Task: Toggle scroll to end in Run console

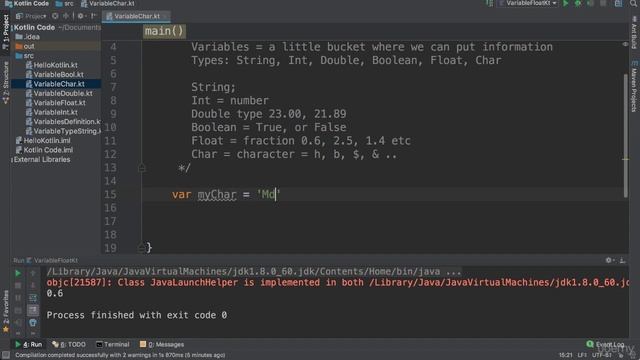Action: pos(33,311)
